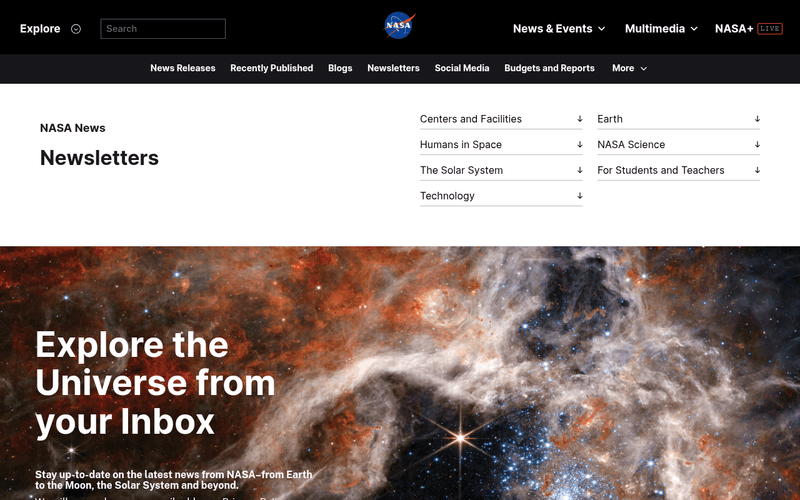The height and width of the screenshot is (500, 800).
Task: Open Recently Published section
Action: point(271,68)
